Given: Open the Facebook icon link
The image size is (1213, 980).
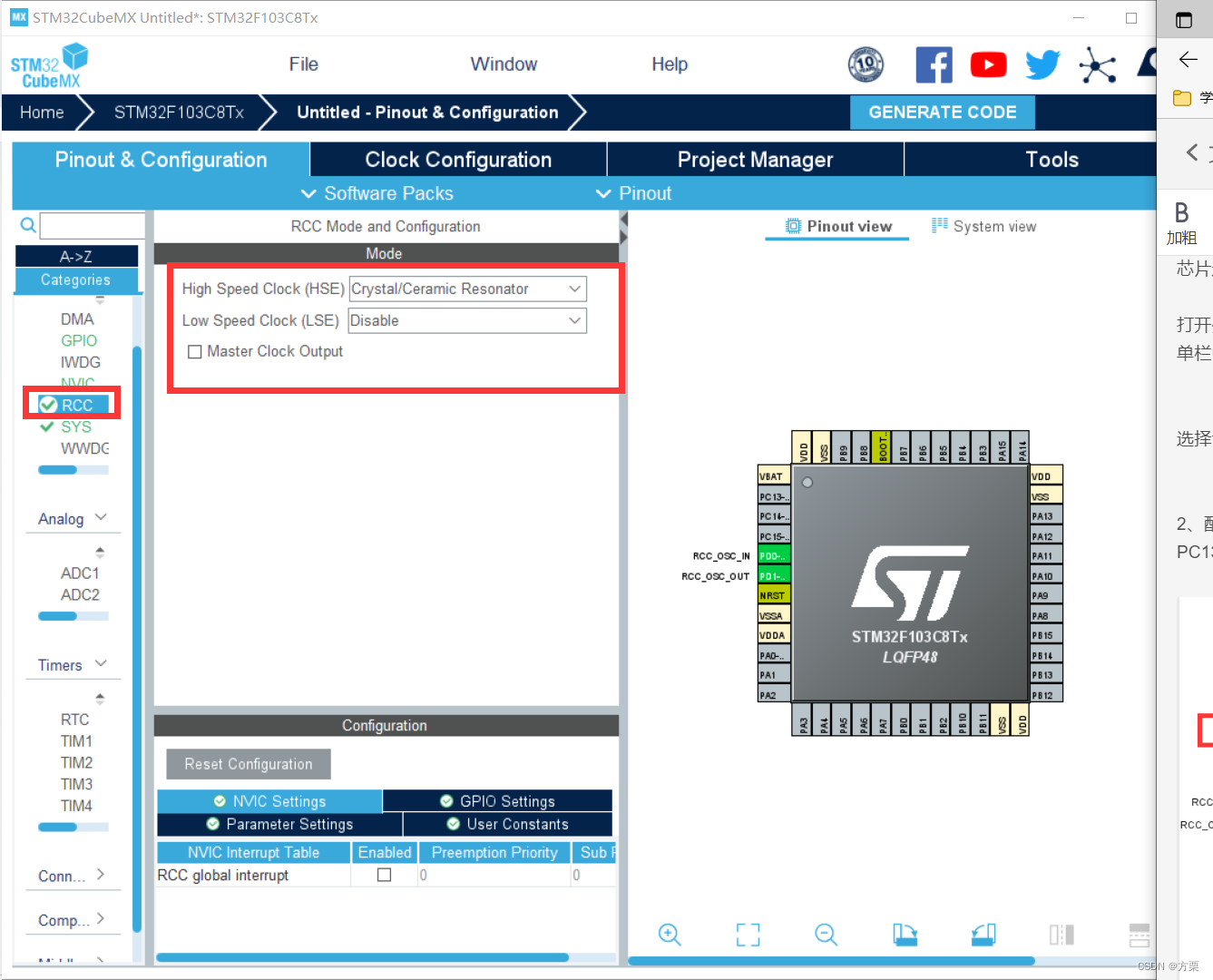Looking at the screenshot, I should click(934, 64).
